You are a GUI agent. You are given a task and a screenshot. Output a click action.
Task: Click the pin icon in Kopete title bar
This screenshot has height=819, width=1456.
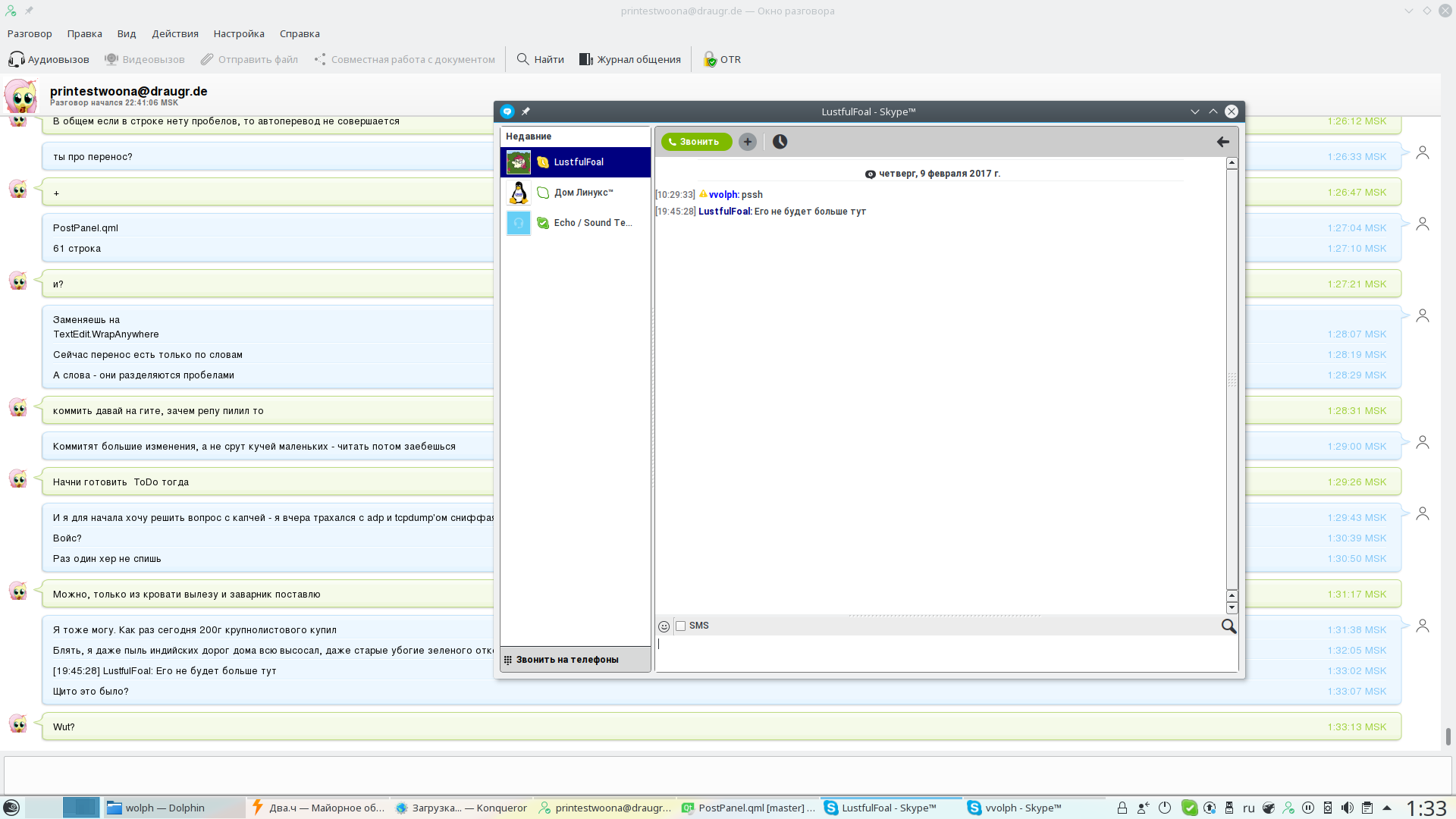[x=29, y=11]
